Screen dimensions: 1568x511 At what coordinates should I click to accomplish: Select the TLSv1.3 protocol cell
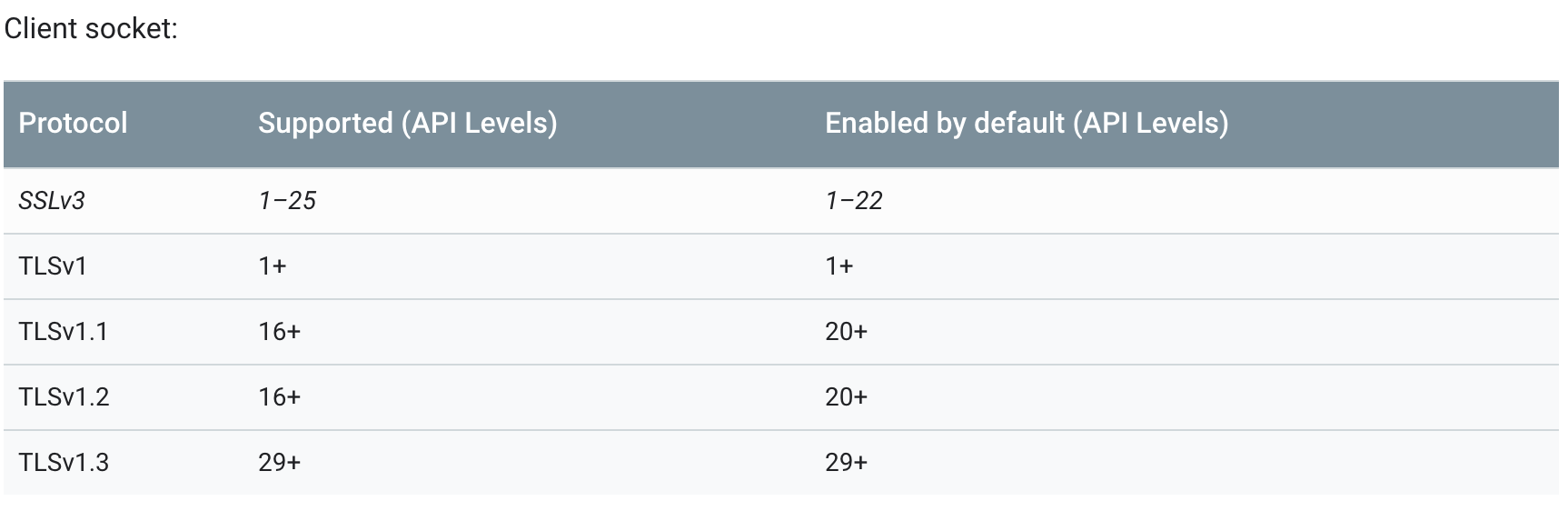pyautogui.click(x=64, y=463)
